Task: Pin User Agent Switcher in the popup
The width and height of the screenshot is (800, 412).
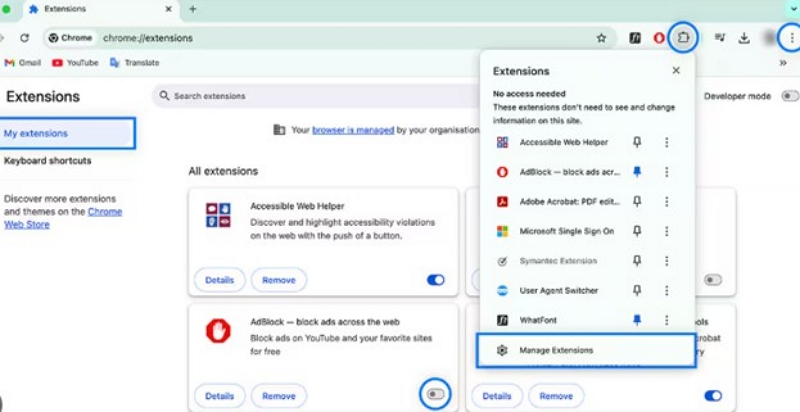Action: pyautogui.click(x=637, y=290)
